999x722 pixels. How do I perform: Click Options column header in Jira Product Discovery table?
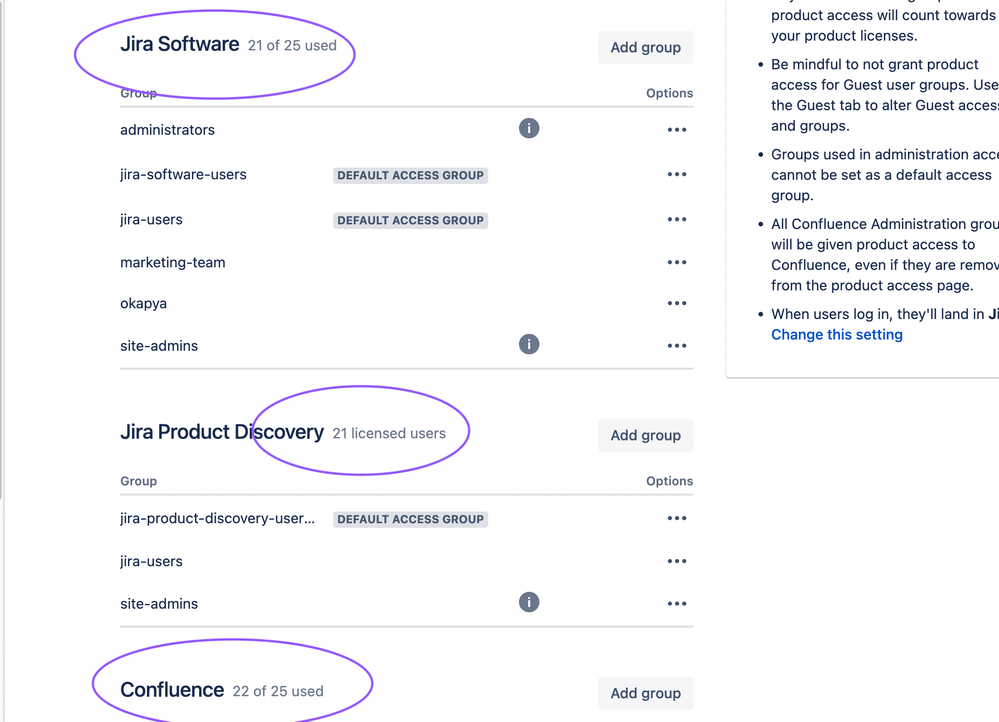tap(669, 481)
